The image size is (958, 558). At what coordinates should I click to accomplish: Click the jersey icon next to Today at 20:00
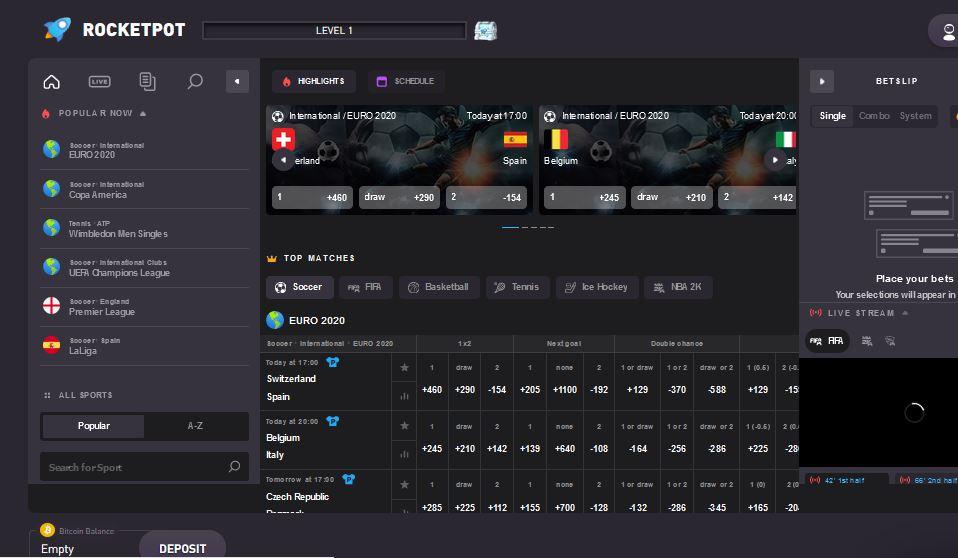click(332, 421)
